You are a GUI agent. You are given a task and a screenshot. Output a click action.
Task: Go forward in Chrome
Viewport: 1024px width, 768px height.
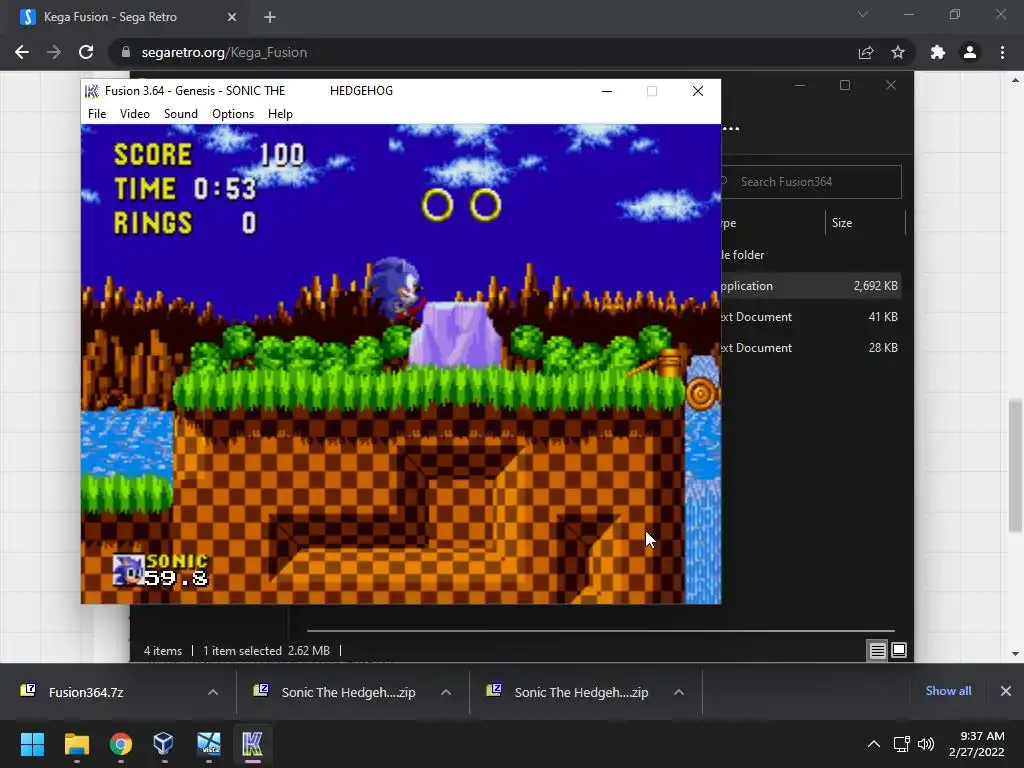(54, 52)
